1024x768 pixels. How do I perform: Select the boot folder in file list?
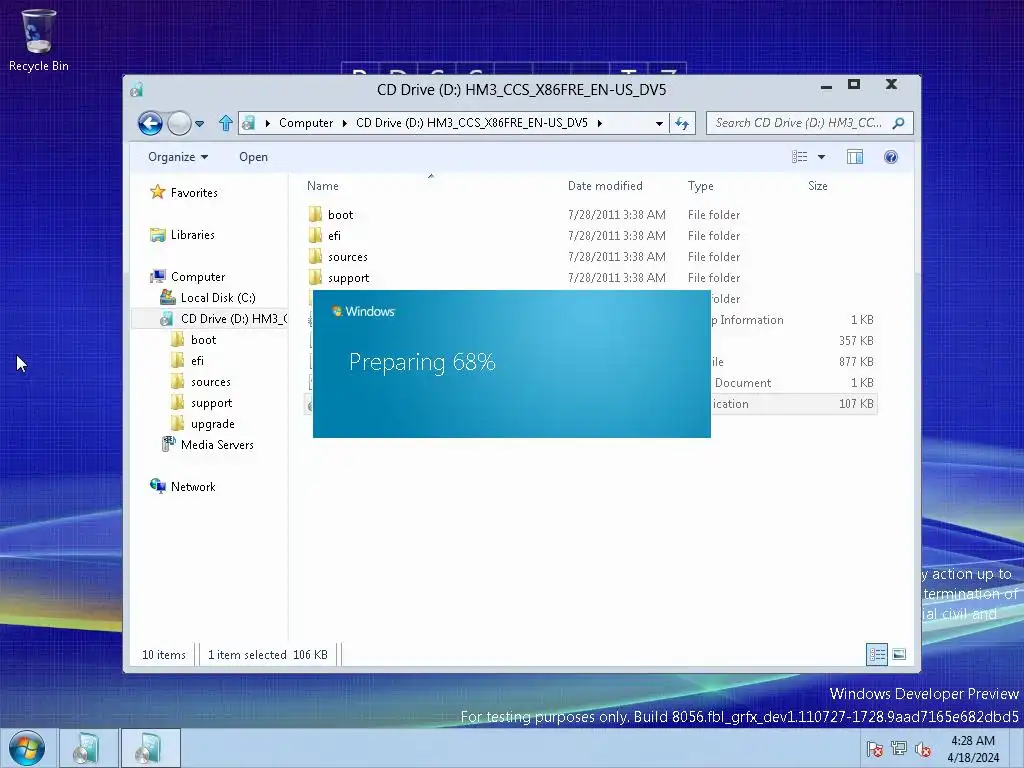click(340, 215)
